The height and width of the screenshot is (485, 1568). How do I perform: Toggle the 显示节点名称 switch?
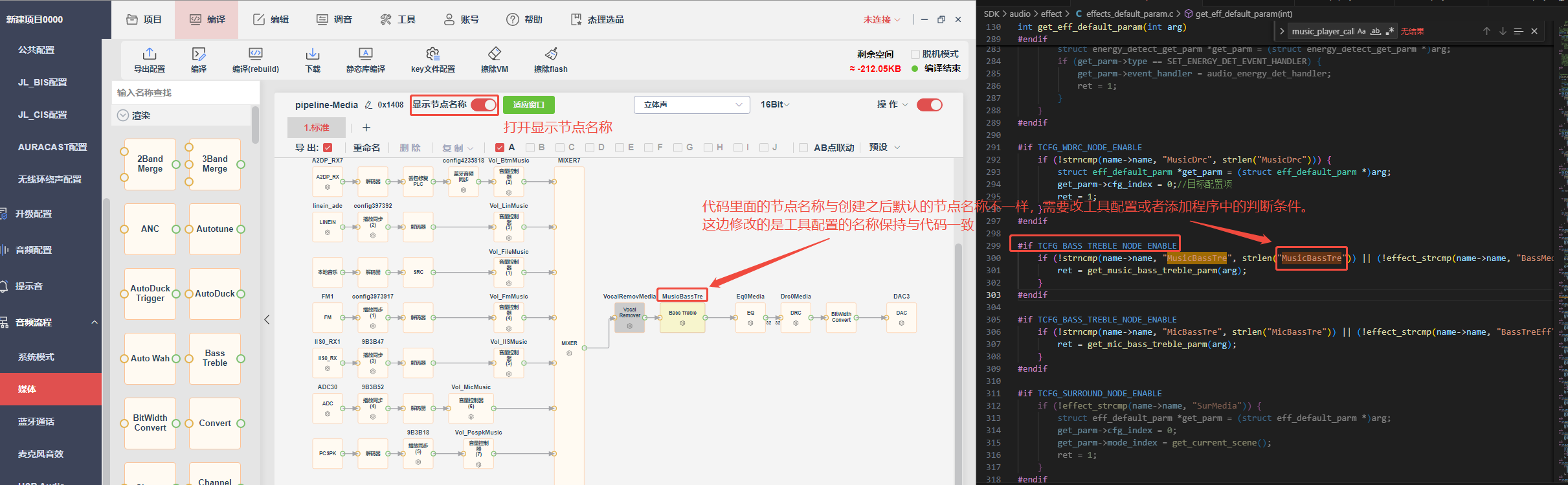click(x=484, y=105)
